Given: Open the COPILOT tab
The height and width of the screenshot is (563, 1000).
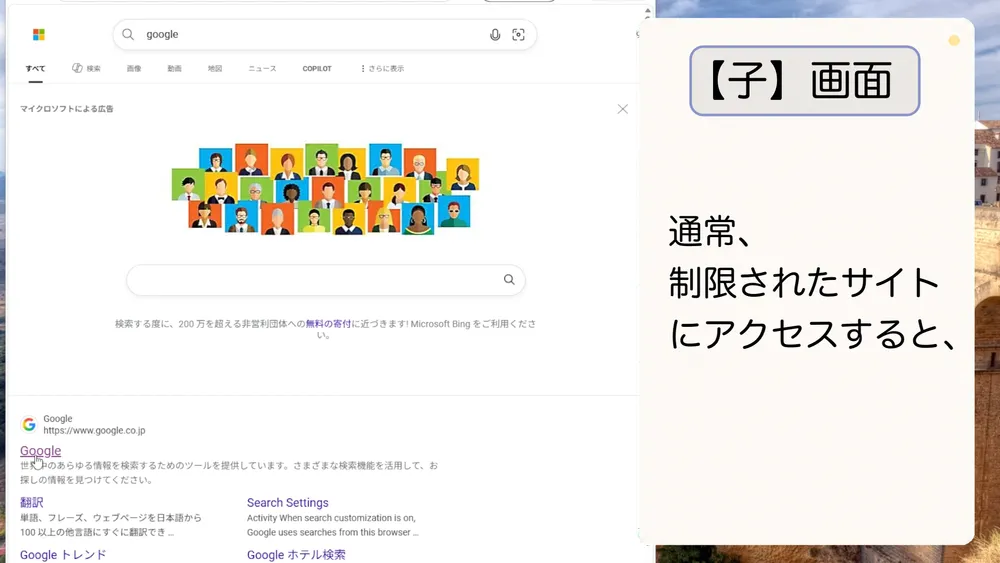Looking at the screenshot, I should pyautogui.click(x=317, y=68).
